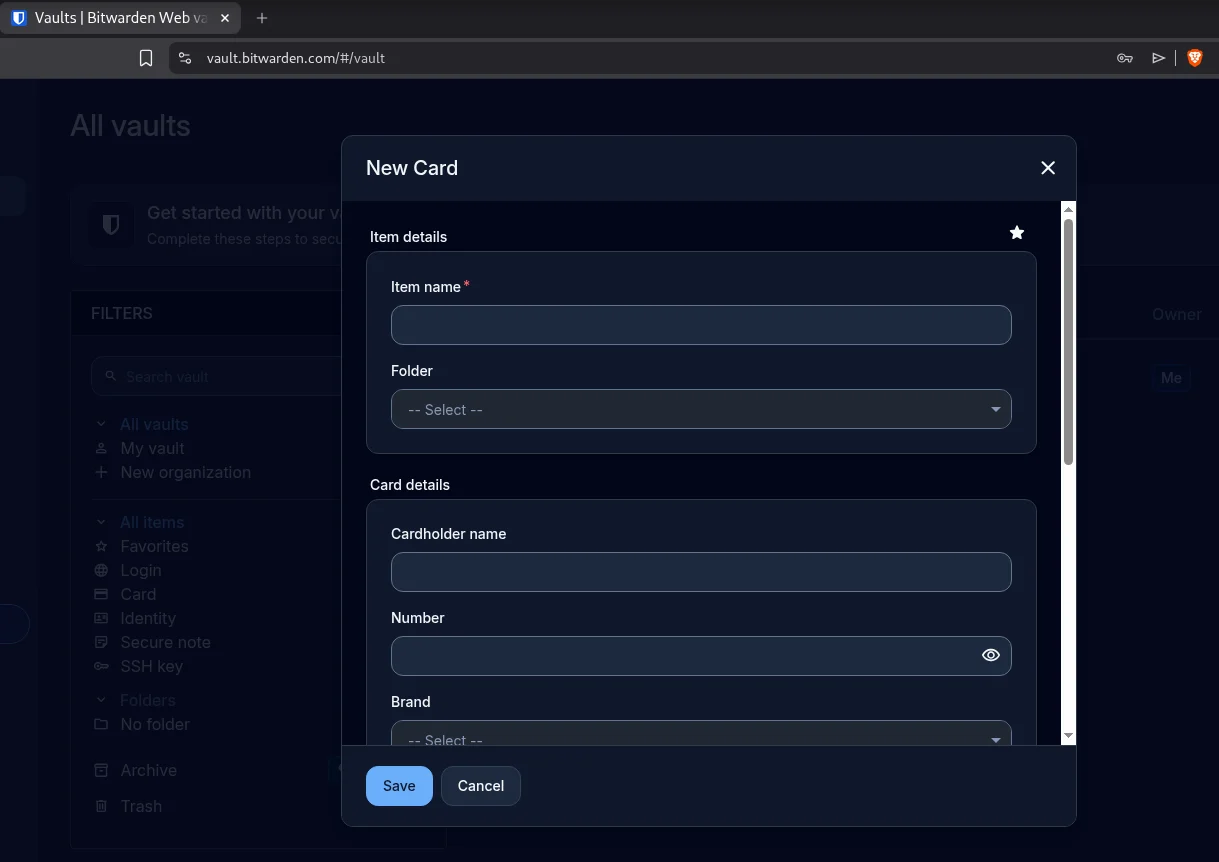
Task: Open the Archive filter
Action: [149, 770]
